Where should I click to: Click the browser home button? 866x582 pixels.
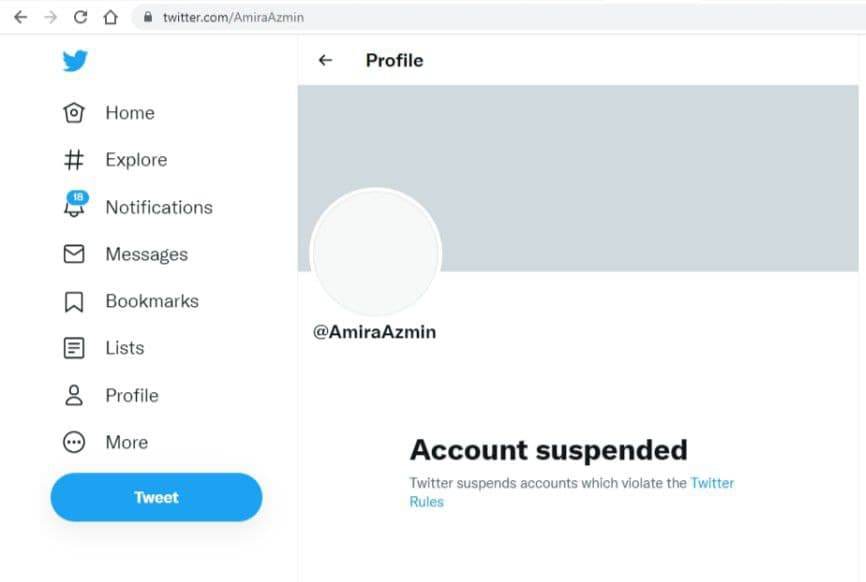pyautogui.click(x=110, y=17)
